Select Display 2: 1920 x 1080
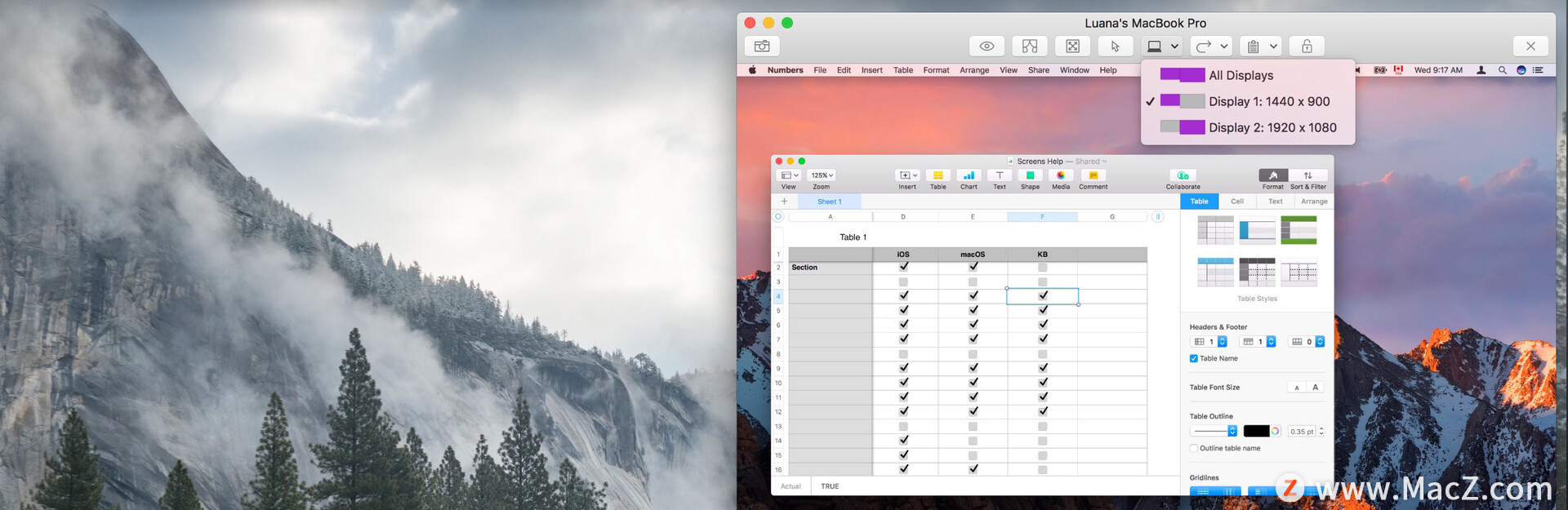The height and width of the screenshot is (510, 1568). pyautogui.click(x=1248, y=127)
